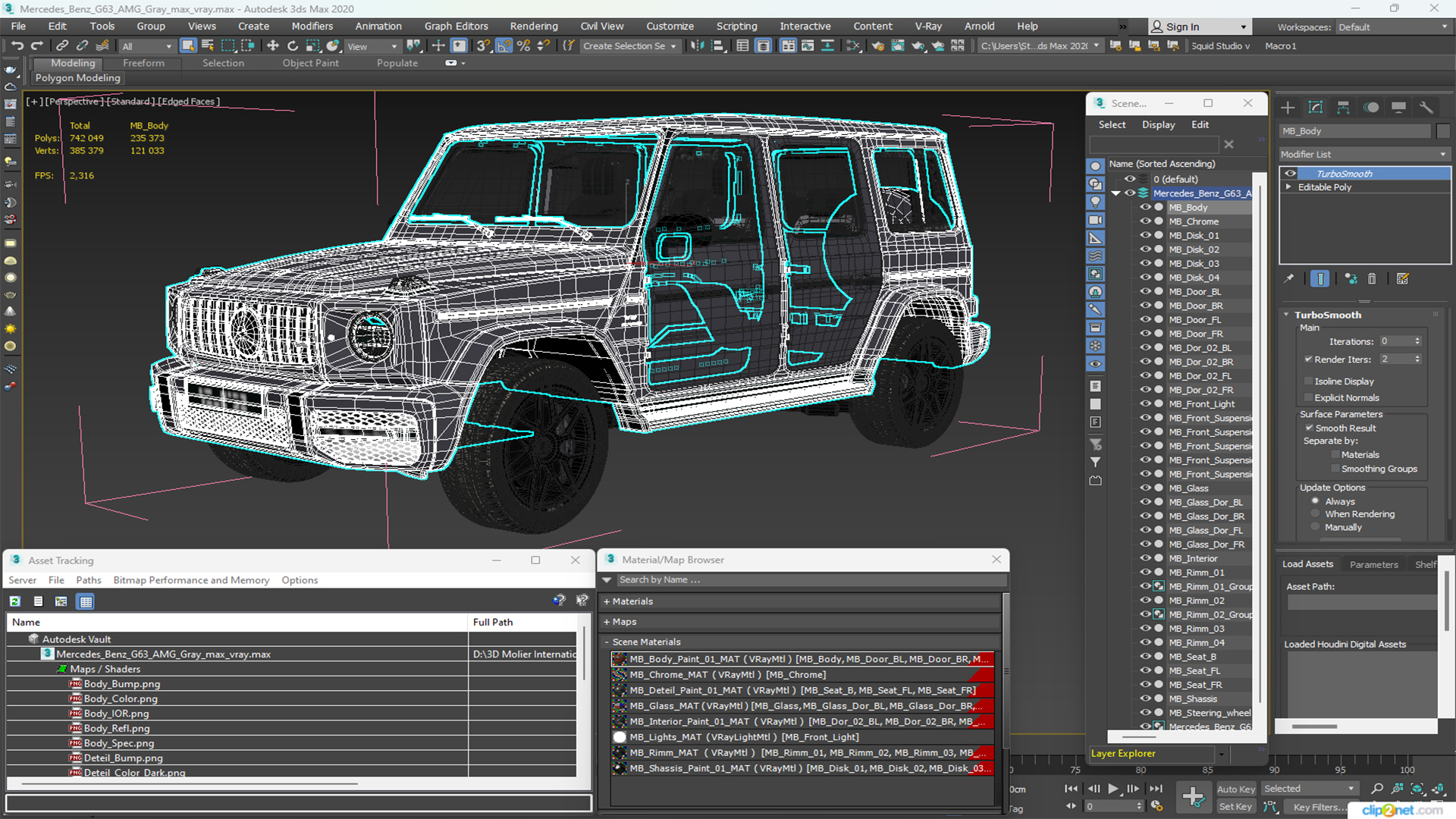Open Select by Name tool
Viewport: 1456px width, 819px height.
tap(208, 46)
